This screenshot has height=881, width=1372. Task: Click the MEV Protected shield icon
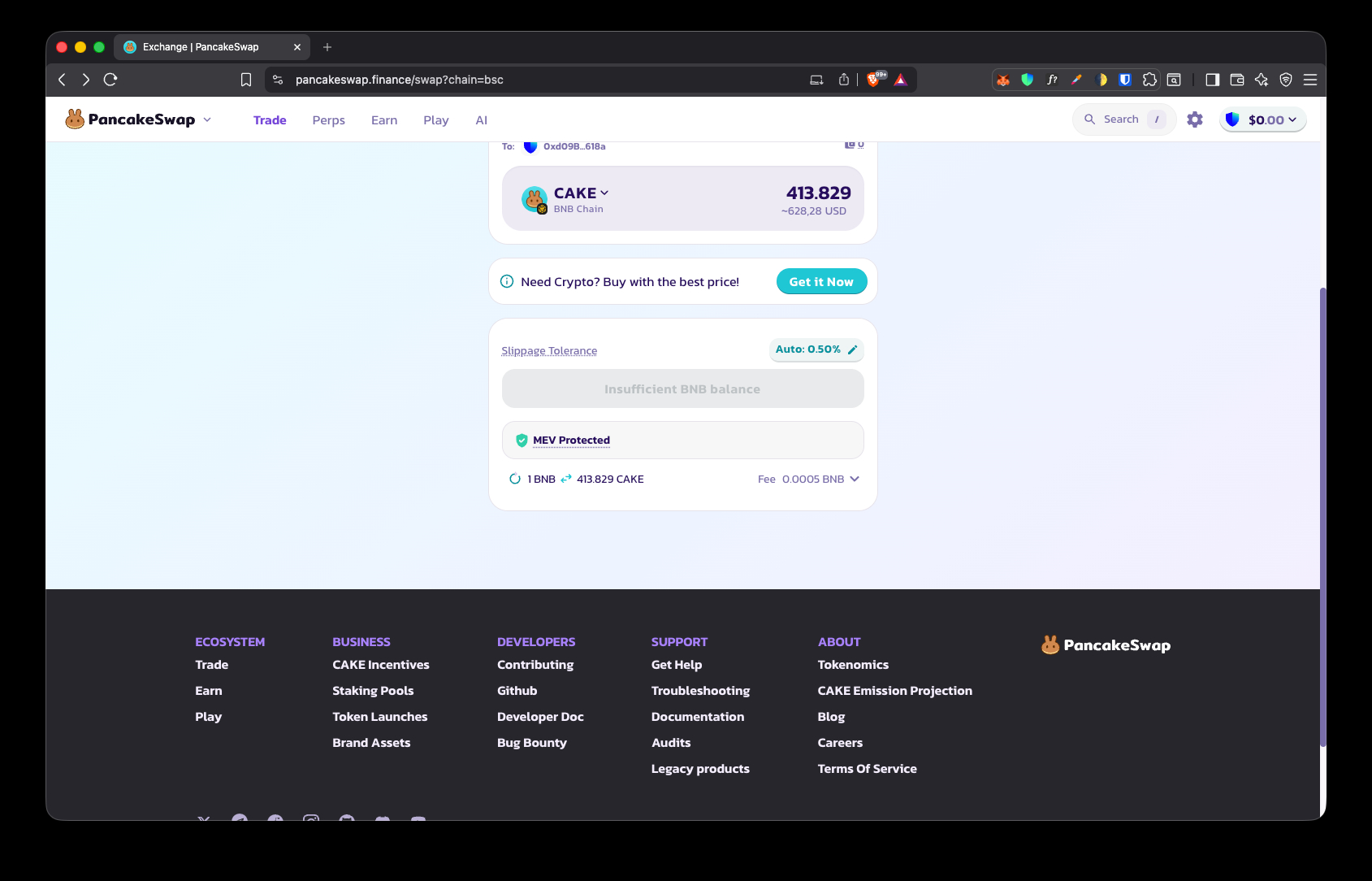(522, 440)
